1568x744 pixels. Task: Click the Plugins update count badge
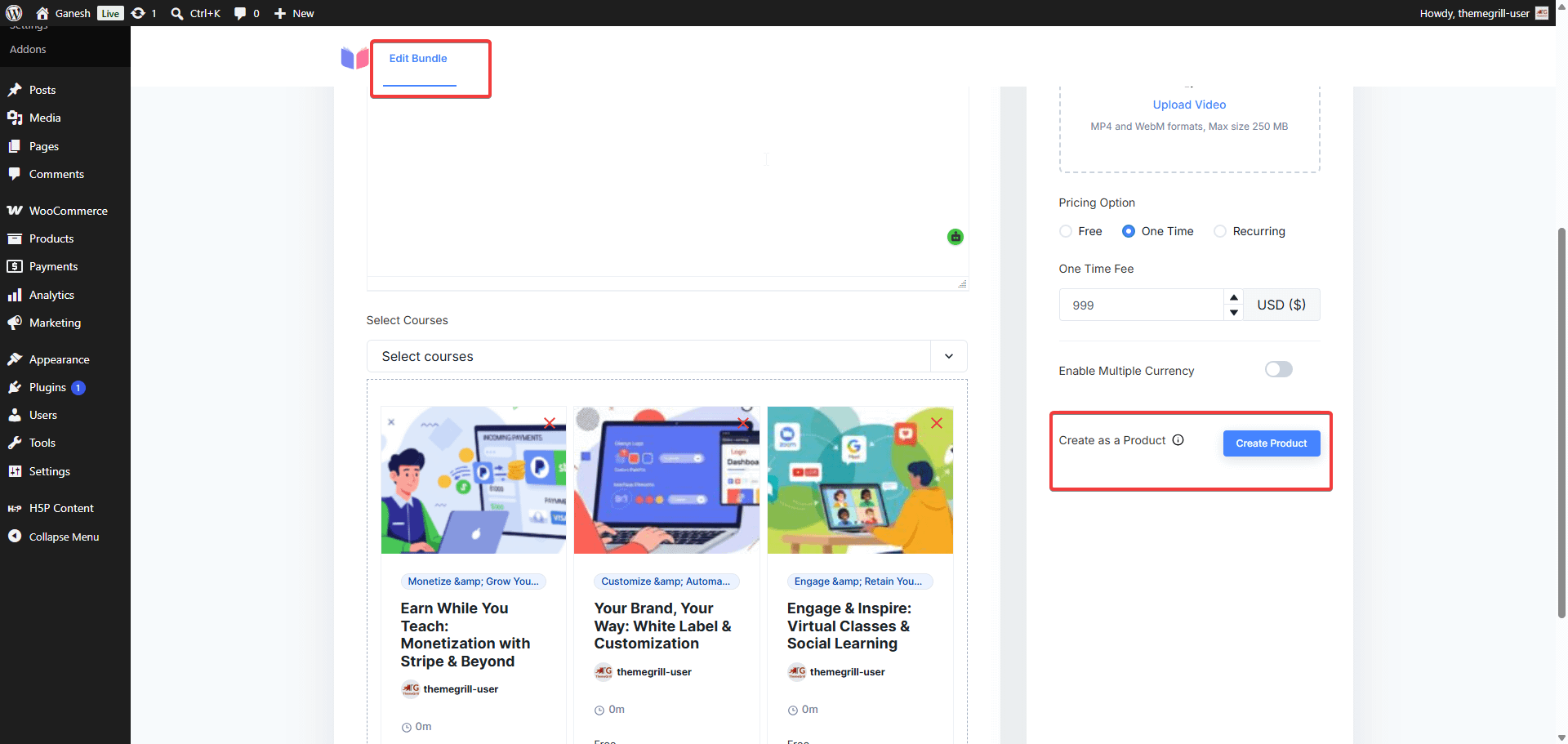[78, 388]
